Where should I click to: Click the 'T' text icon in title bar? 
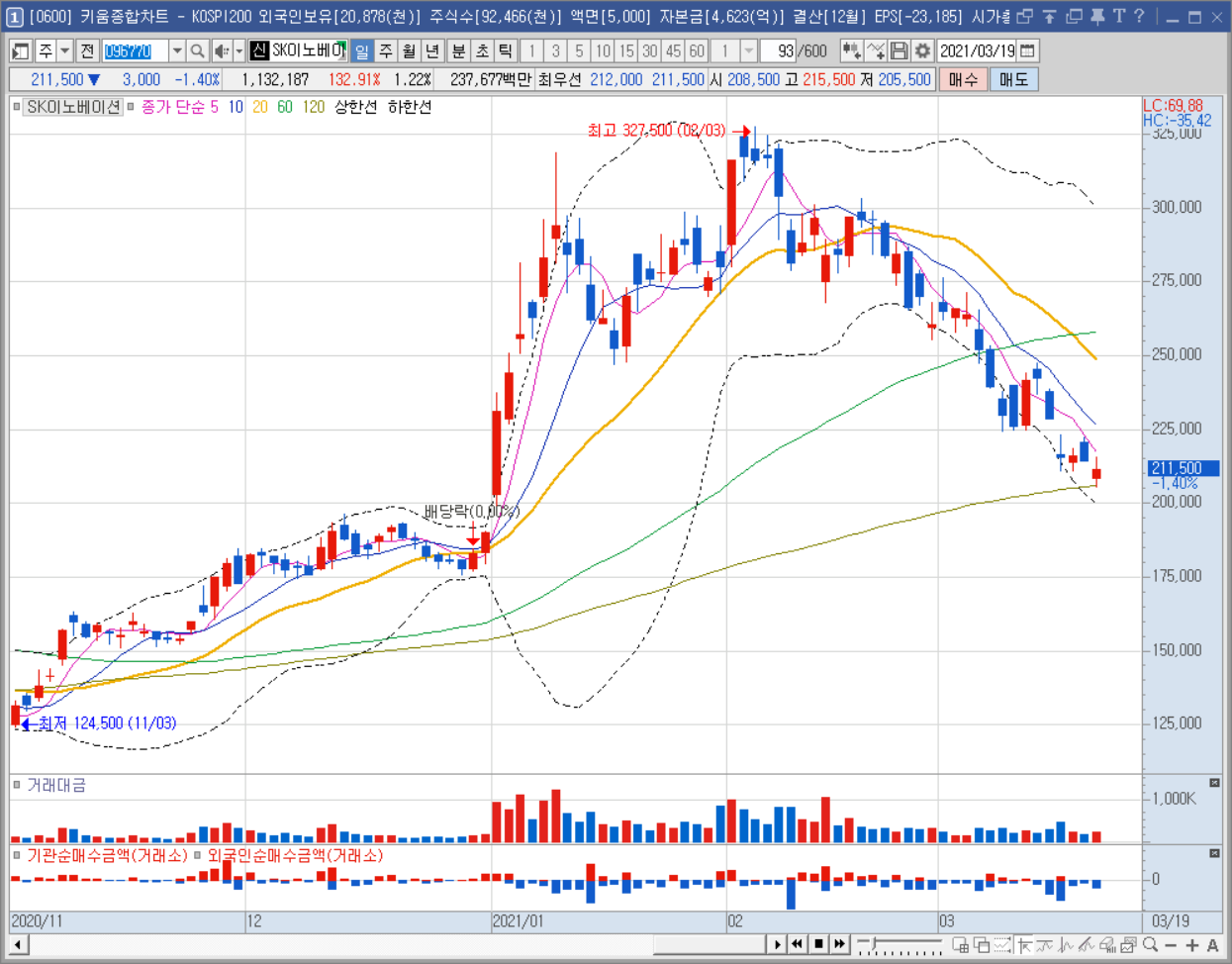pos(1119,16)
